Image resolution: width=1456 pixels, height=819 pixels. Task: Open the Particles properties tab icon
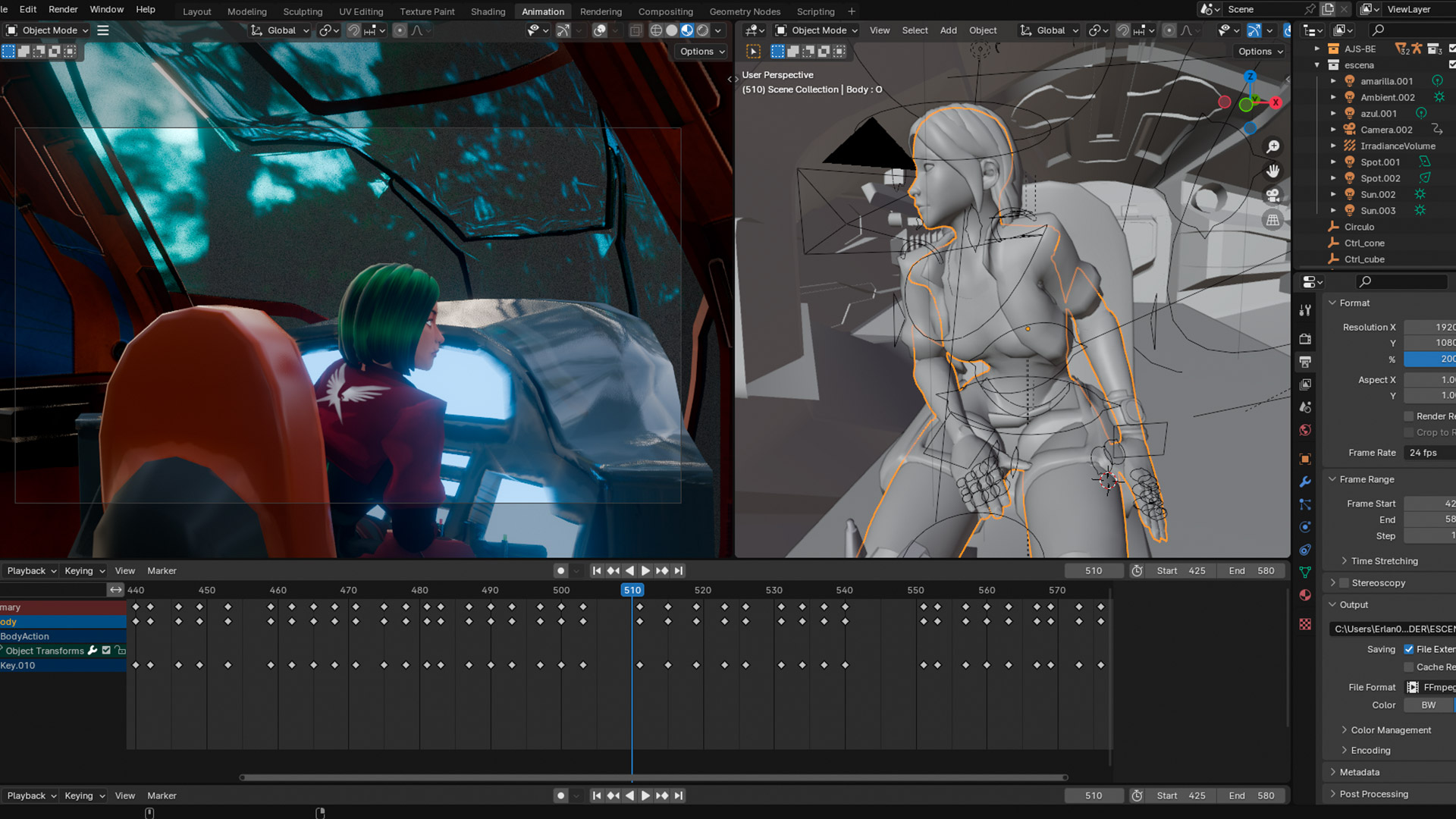1305,504
